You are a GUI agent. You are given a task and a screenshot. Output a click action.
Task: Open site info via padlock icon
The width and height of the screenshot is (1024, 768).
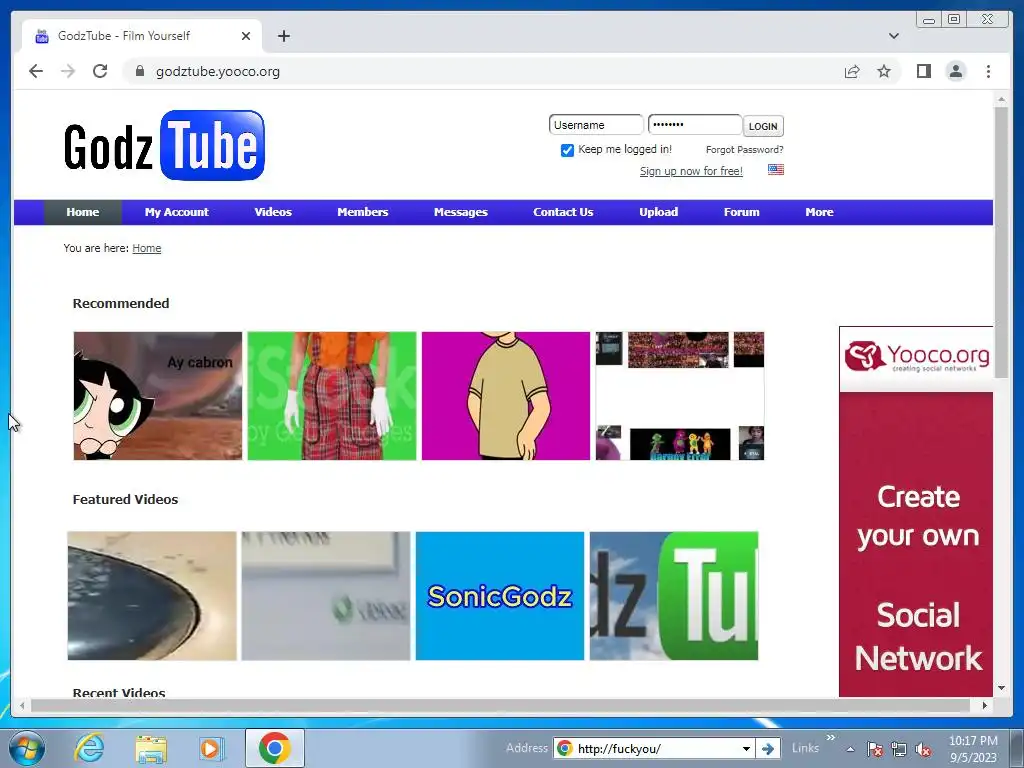click(x=140, y=71)
